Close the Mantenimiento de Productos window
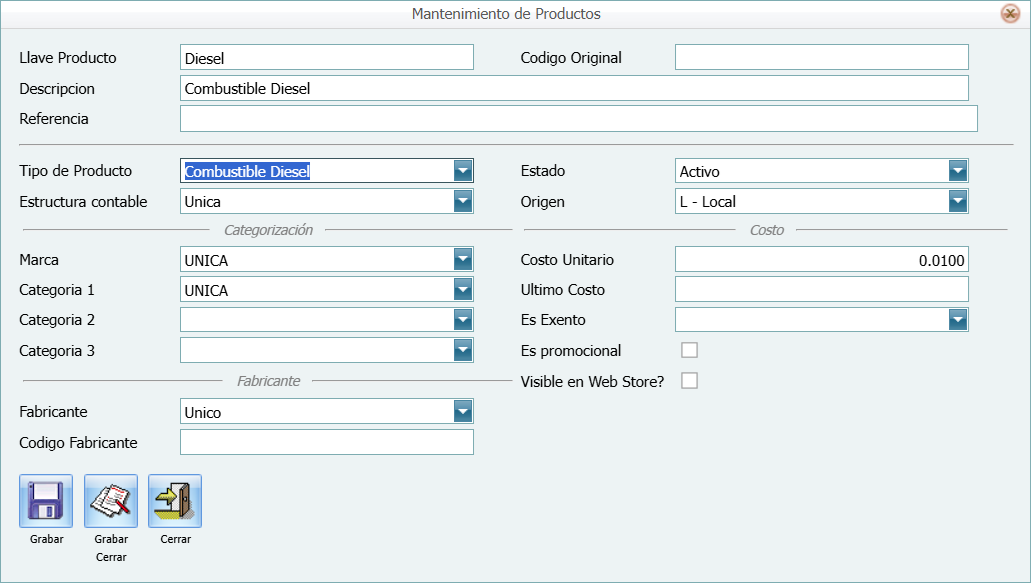This screenshot has height=583, width=1031. (1010, 14)
